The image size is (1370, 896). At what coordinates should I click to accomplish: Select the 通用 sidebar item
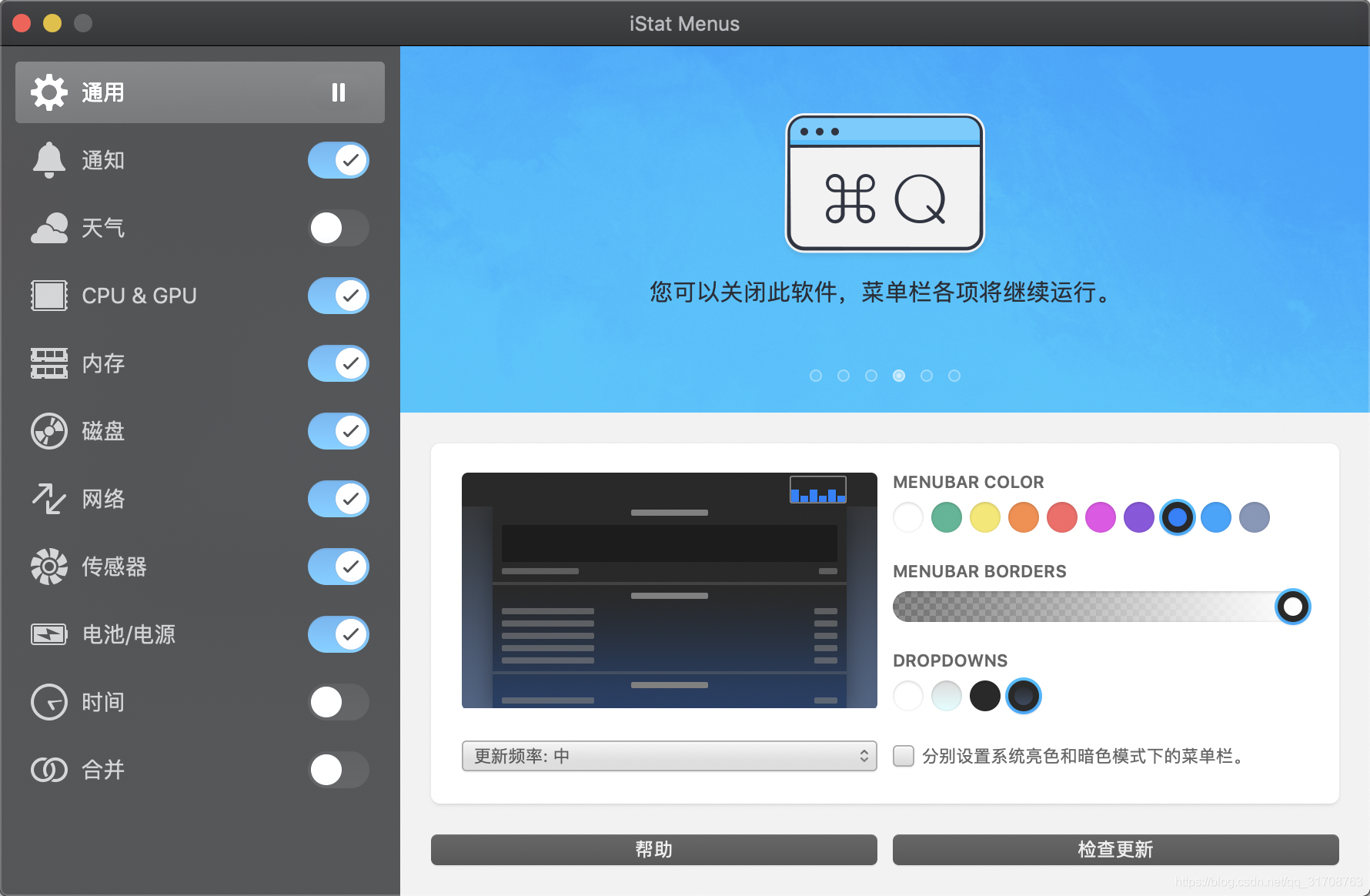coord(200,92)
